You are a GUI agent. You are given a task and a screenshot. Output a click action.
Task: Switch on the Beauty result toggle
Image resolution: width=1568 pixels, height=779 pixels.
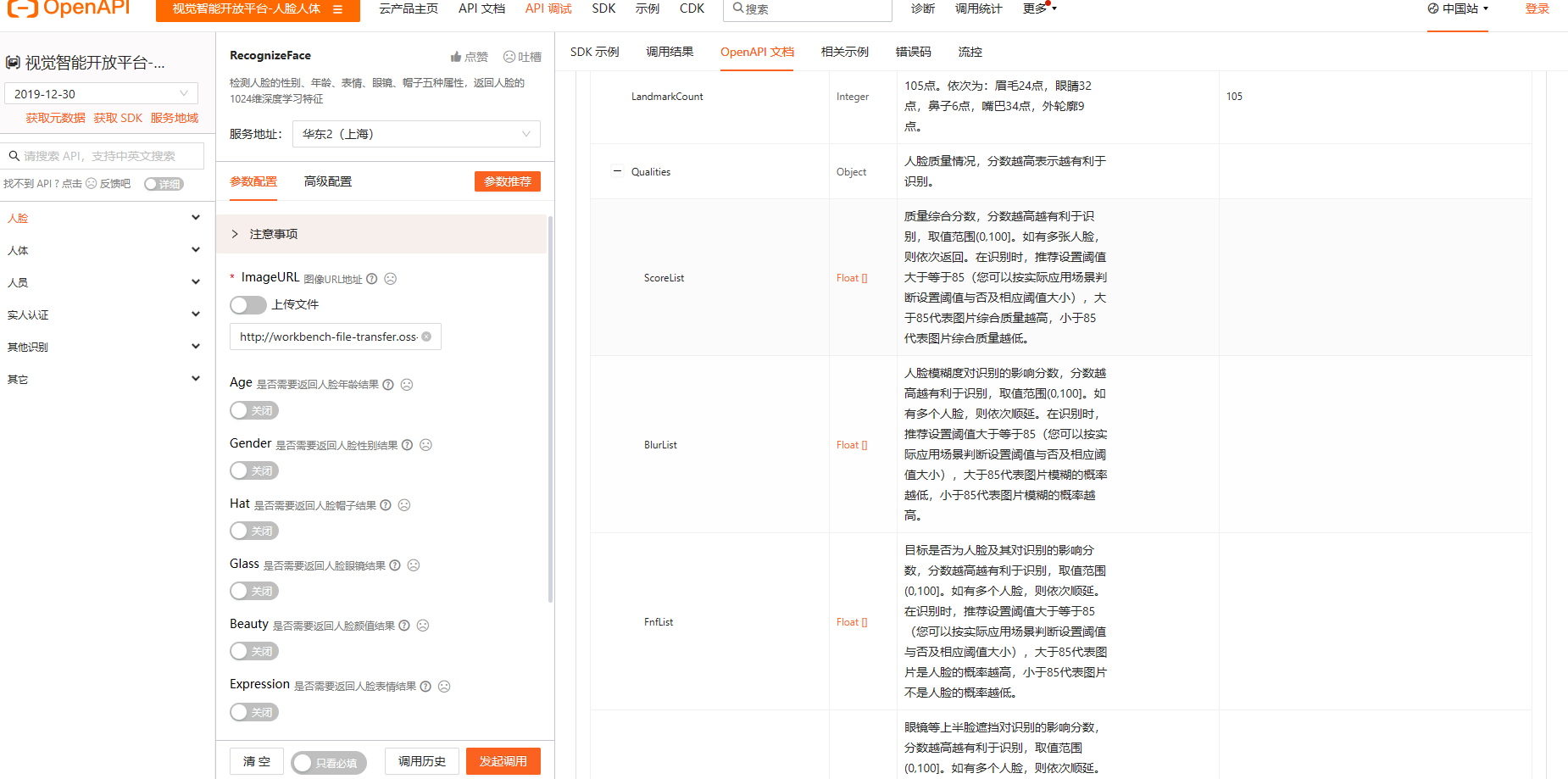(x=254, y=651)
